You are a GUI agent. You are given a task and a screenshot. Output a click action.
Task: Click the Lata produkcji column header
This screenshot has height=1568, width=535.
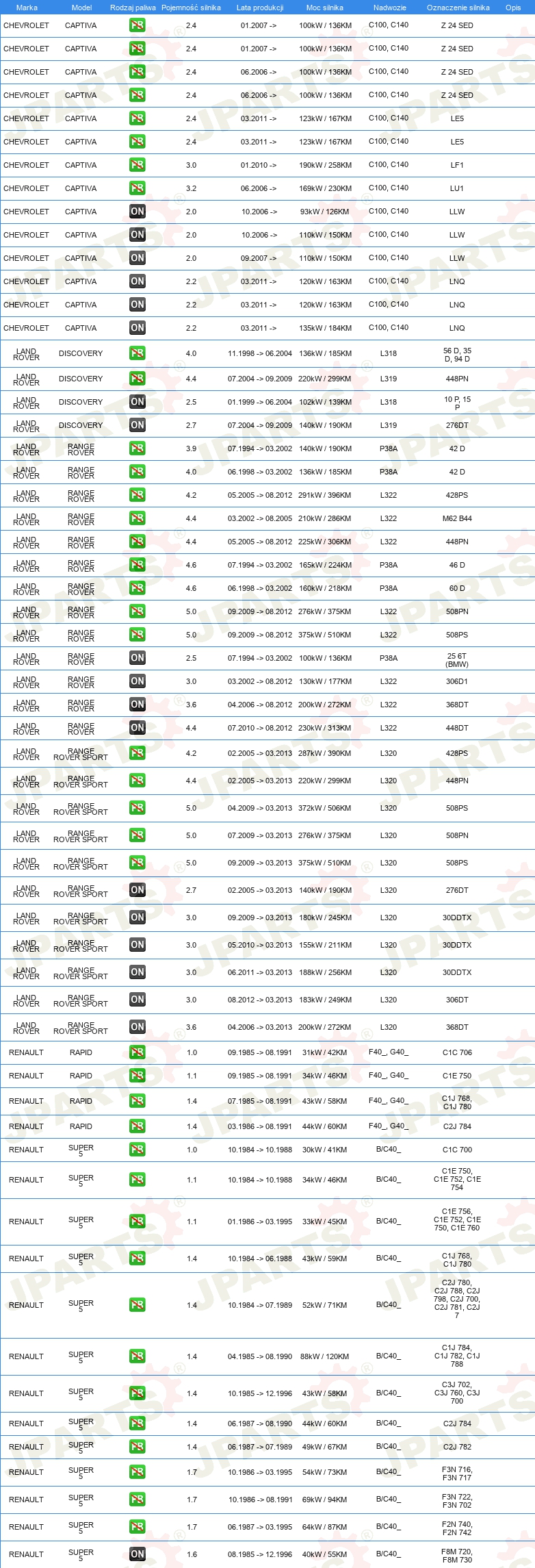click(x=260, y=8)
